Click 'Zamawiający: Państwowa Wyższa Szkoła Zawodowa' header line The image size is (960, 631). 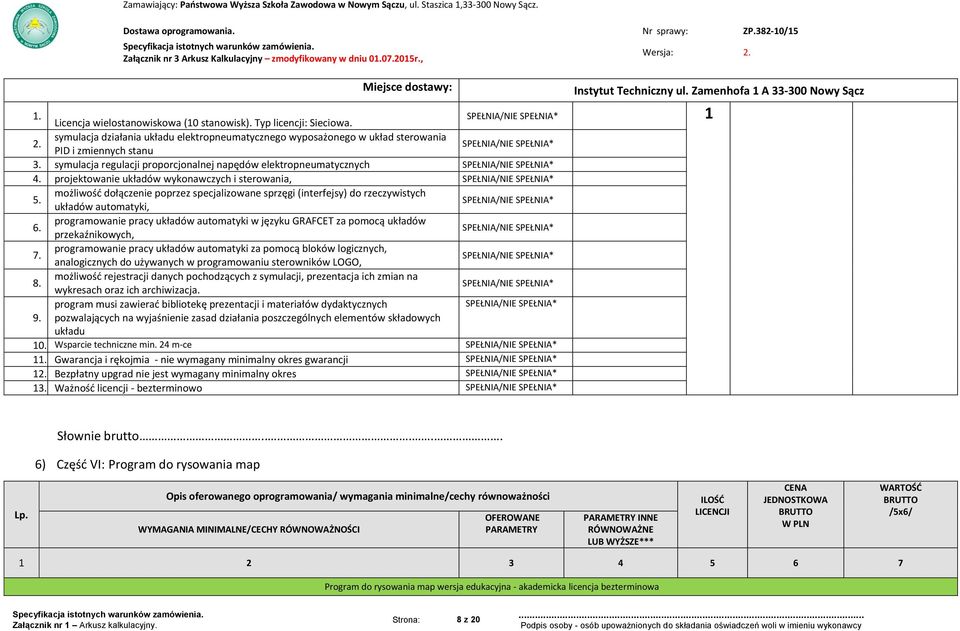pos(331,5)
